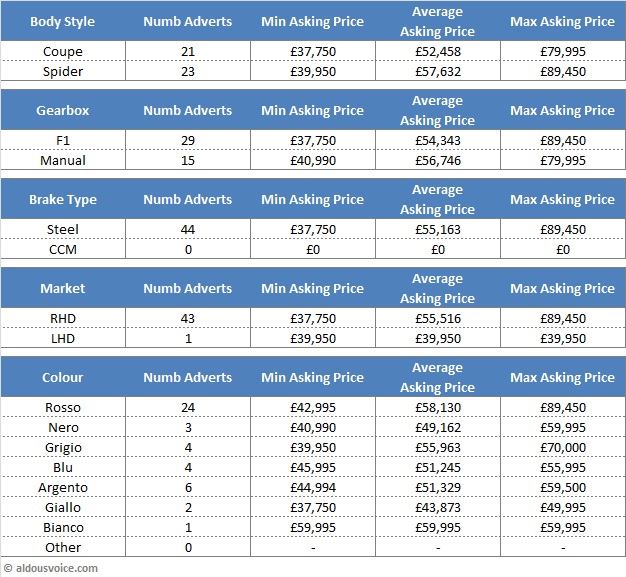
Task: Click the Colour header cell
Action: 63,377
